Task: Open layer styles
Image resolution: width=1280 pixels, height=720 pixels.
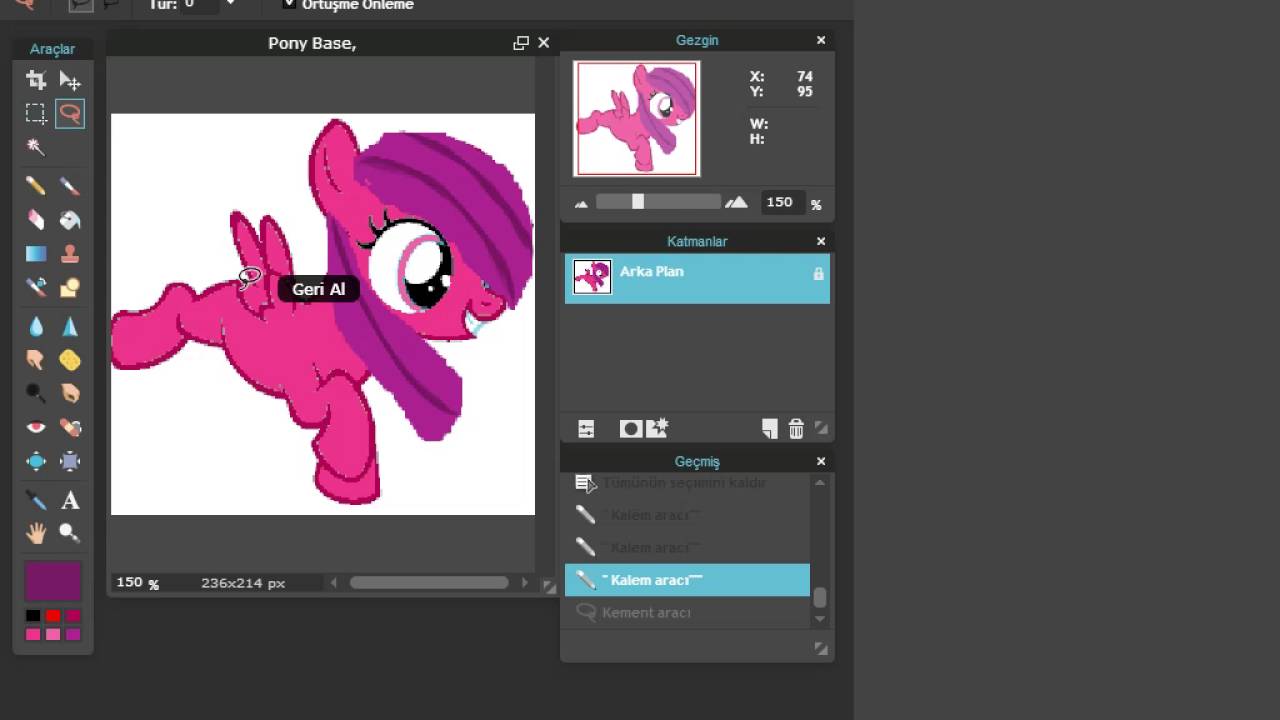Action: coord(657,429)
